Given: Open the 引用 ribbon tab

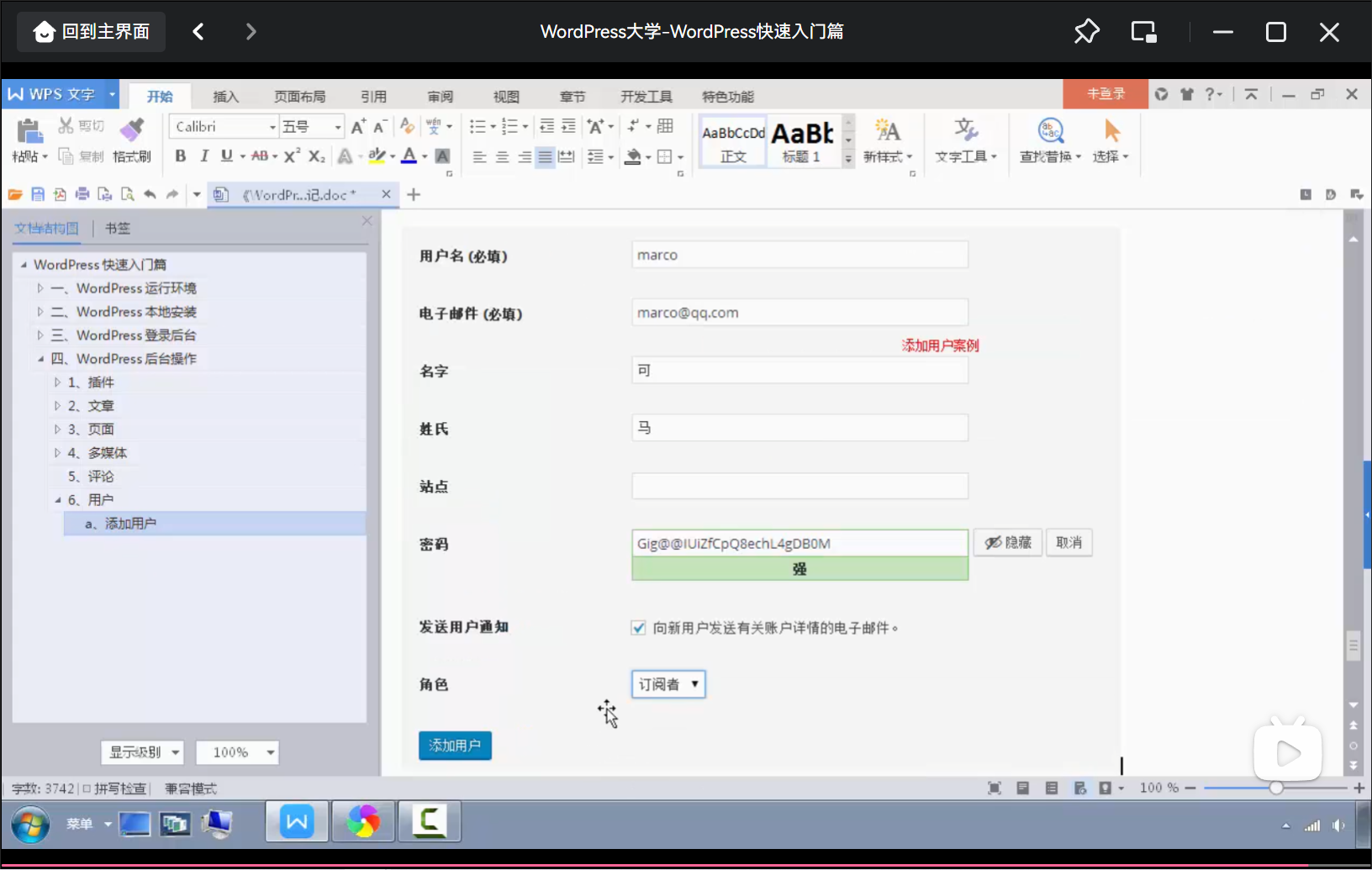Looking at the screenshot, I should click(373, 97).
